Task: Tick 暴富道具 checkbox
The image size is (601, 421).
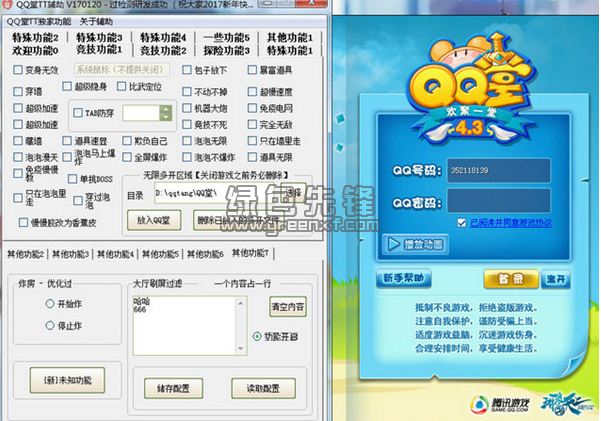Action: (x=252, y=70)
